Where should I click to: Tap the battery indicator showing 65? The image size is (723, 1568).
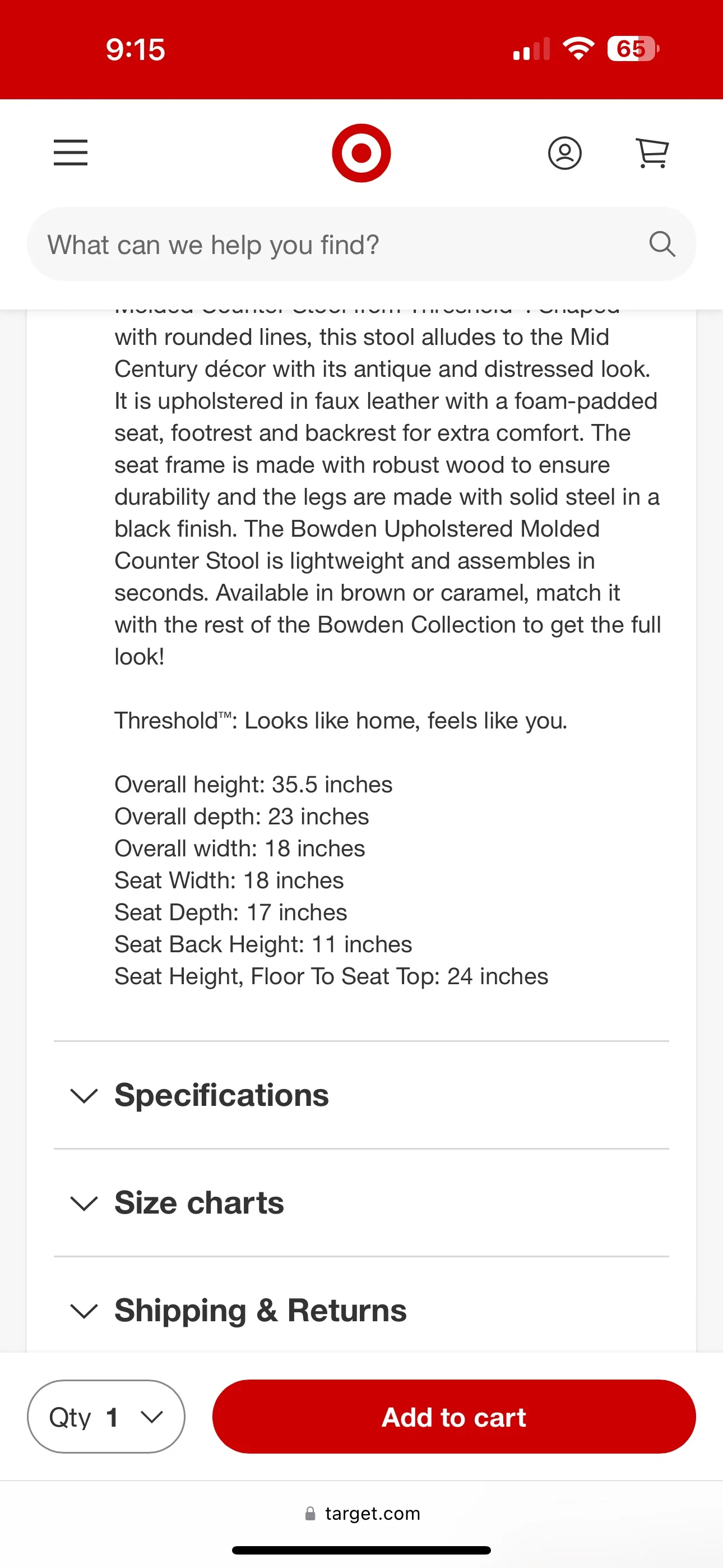632,49
